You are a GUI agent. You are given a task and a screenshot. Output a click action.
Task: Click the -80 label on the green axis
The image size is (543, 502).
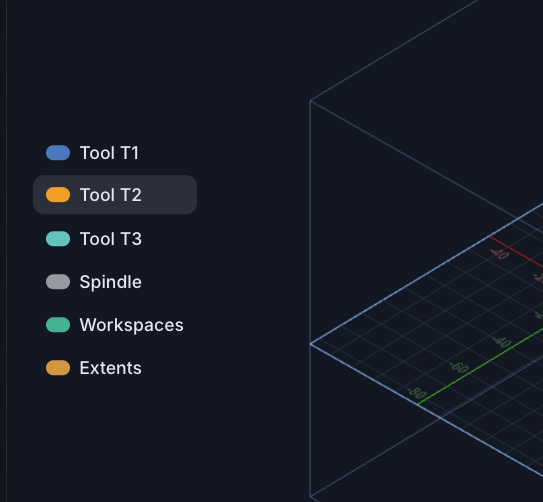[x=417, y=393]
